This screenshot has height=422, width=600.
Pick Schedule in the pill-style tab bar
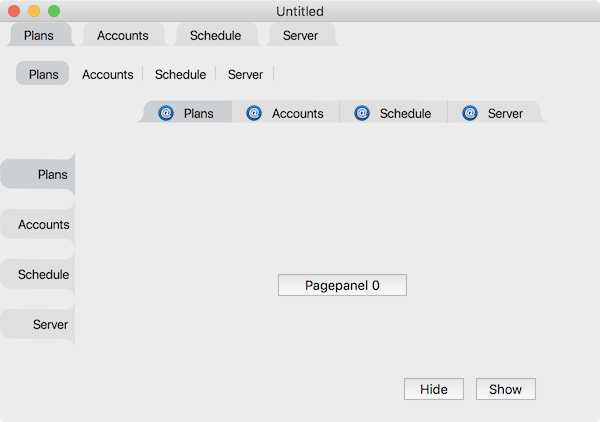(180, 74)
